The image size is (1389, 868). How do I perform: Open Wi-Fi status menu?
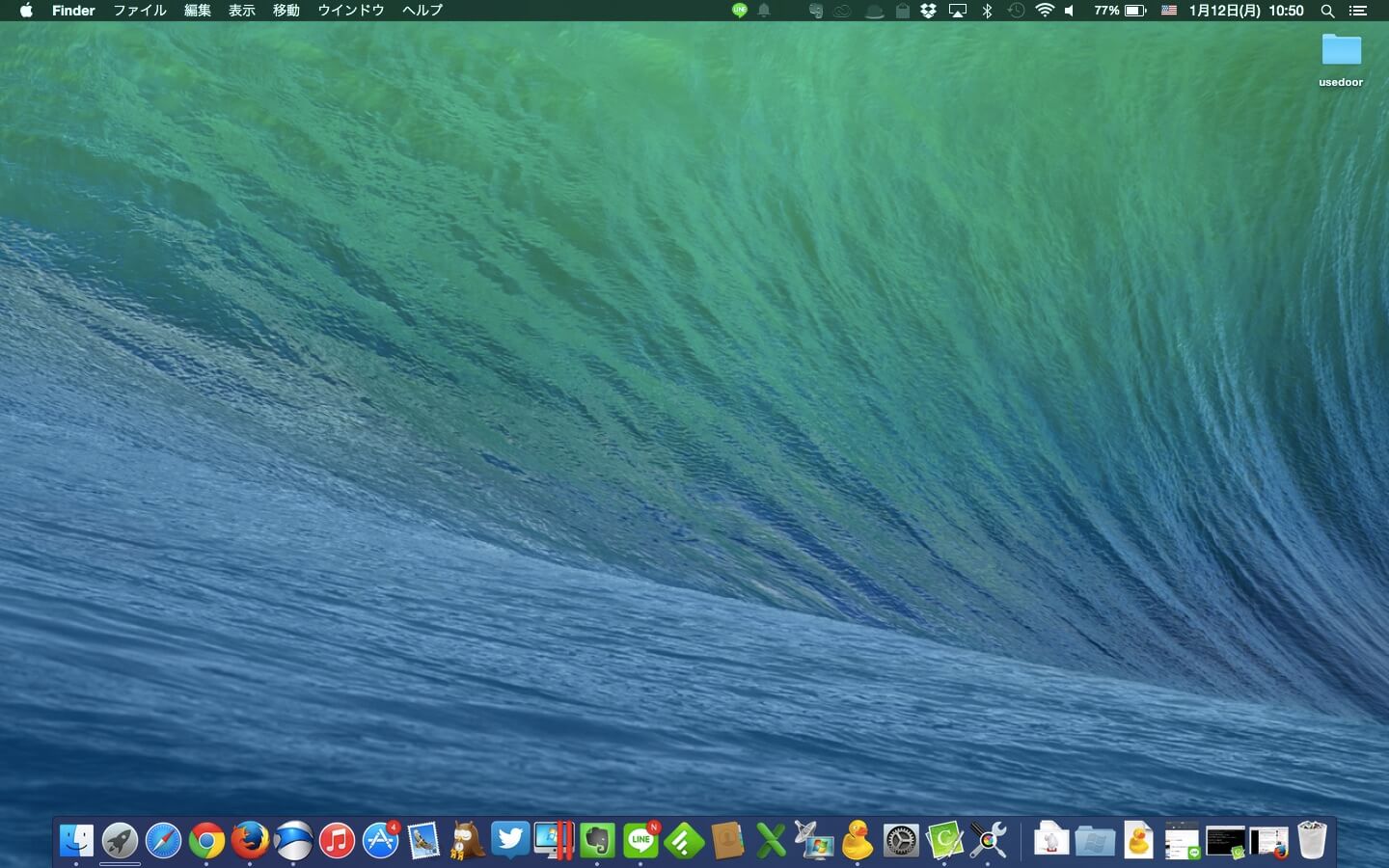point(1045,11)
